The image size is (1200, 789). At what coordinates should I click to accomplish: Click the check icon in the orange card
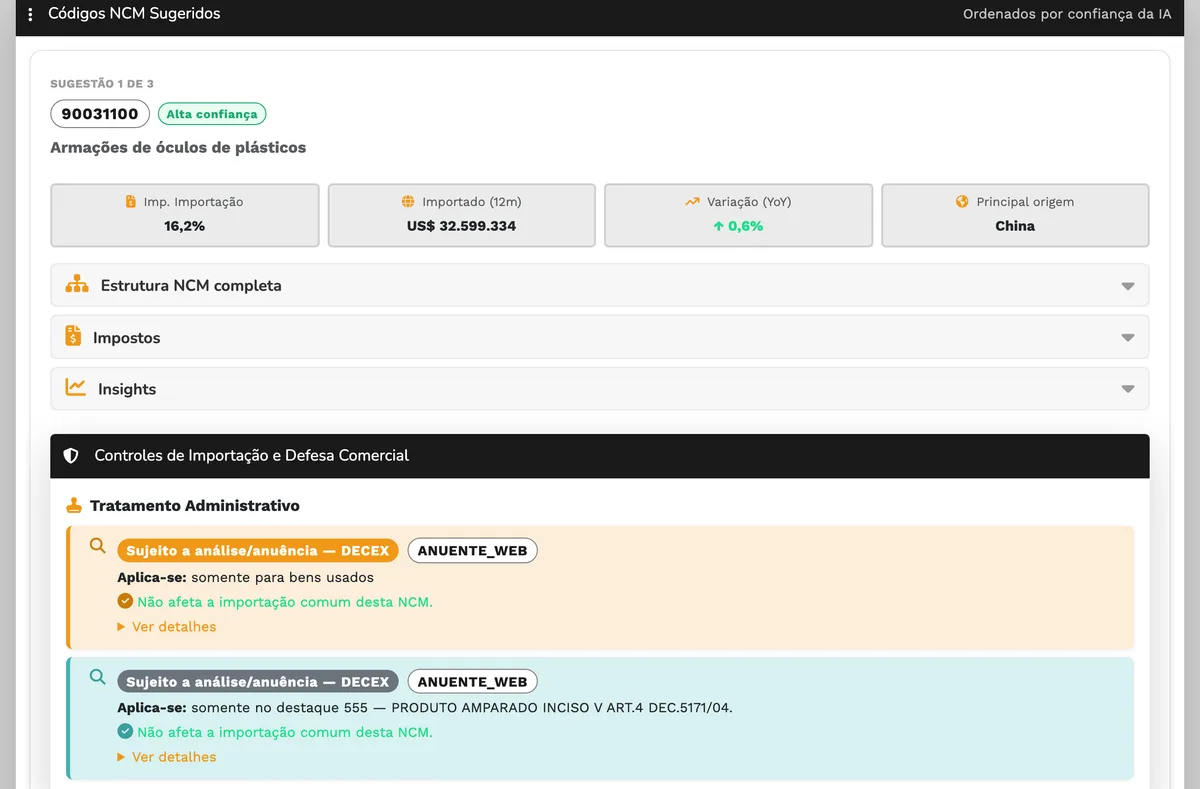click(x=125, y=601)
